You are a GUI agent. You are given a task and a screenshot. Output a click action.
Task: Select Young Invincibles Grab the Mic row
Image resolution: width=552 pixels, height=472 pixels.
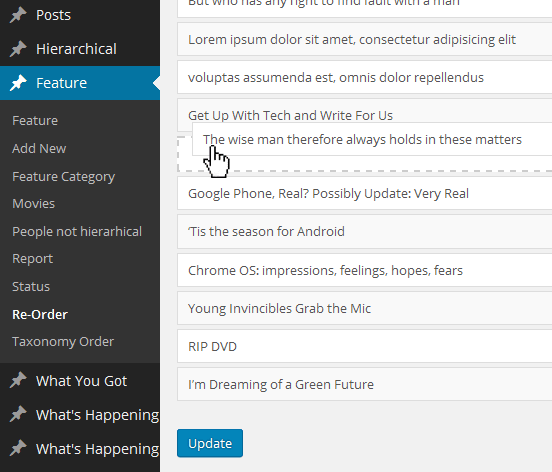tap(365, 308)
